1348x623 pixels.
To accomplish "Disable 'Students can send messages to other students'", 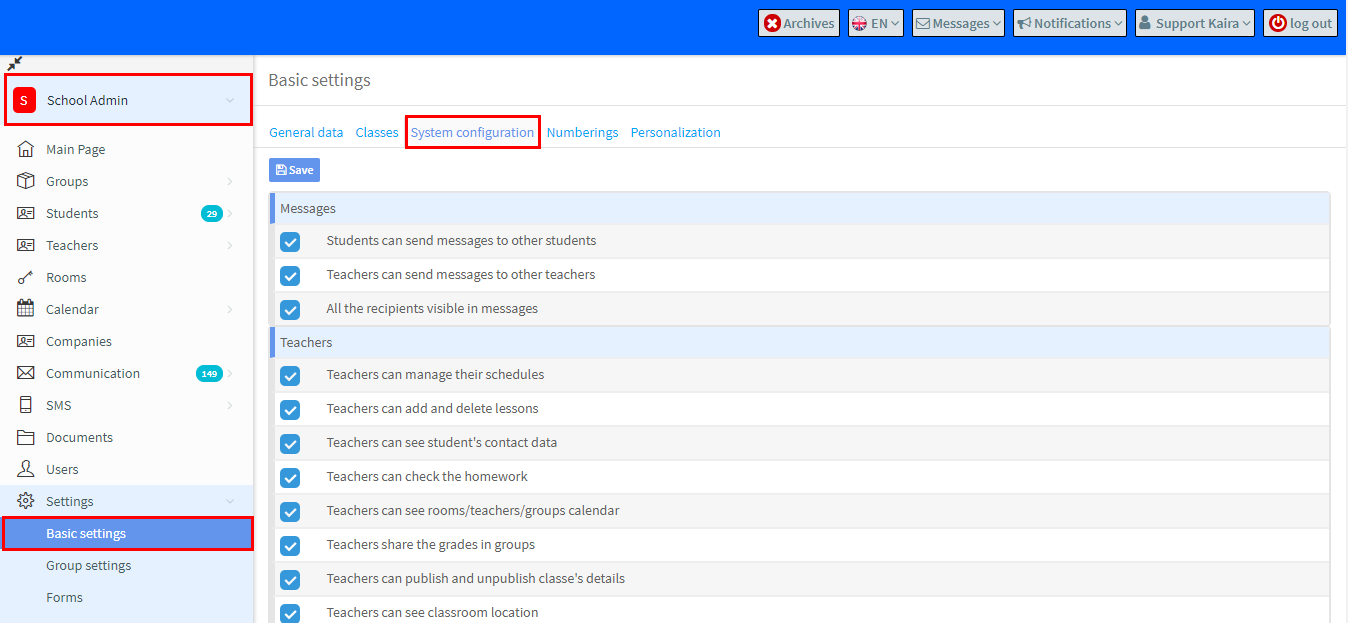I will pos(290,241).
